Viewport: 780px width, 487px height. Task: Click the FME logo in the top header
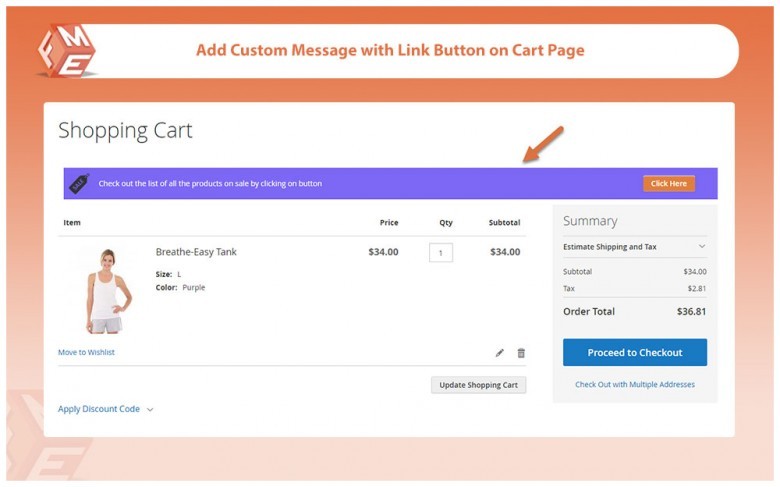[x=67, y=50]
